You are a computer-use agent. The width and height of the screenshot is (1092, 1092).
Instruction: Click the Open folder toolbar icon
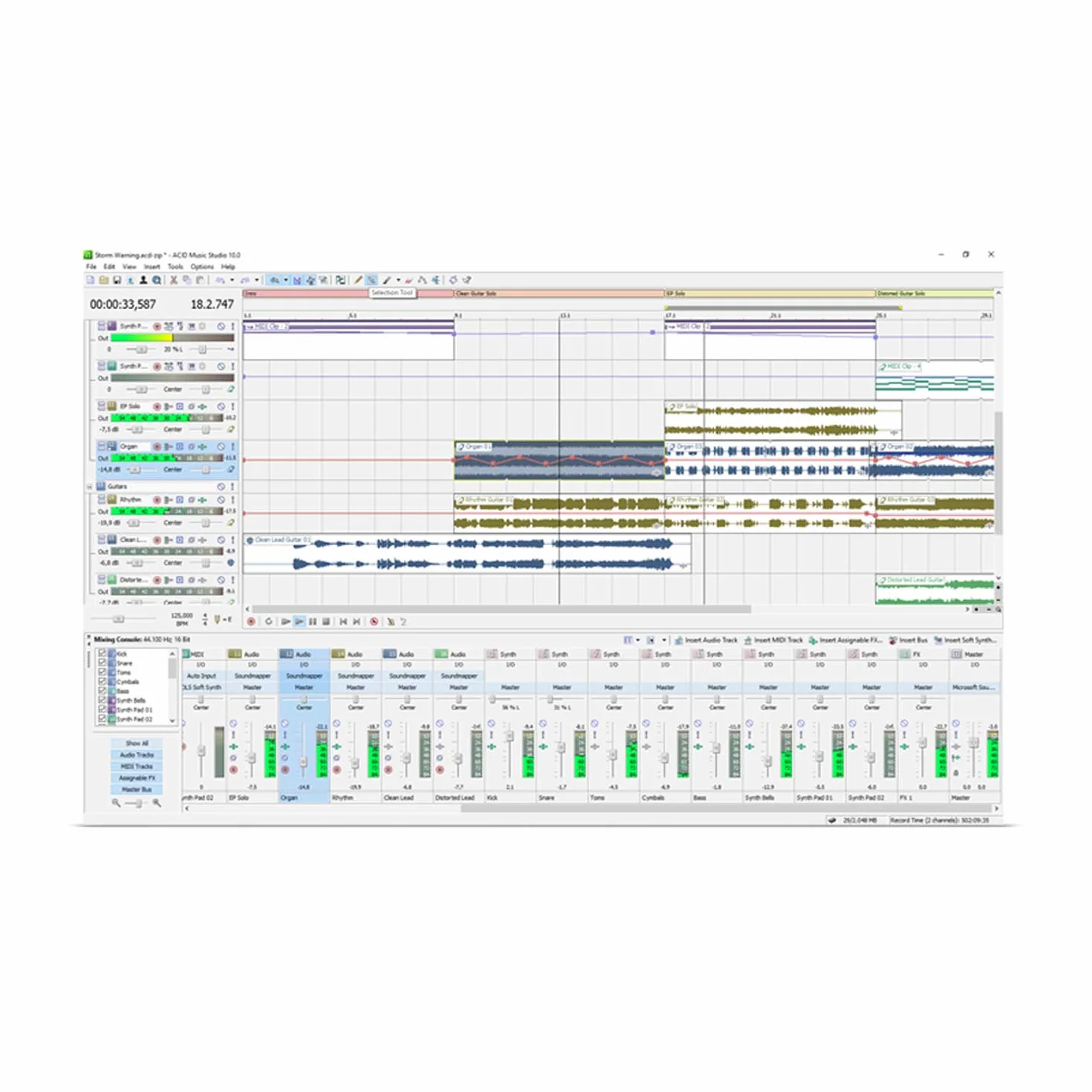click(x=104, y=280)
